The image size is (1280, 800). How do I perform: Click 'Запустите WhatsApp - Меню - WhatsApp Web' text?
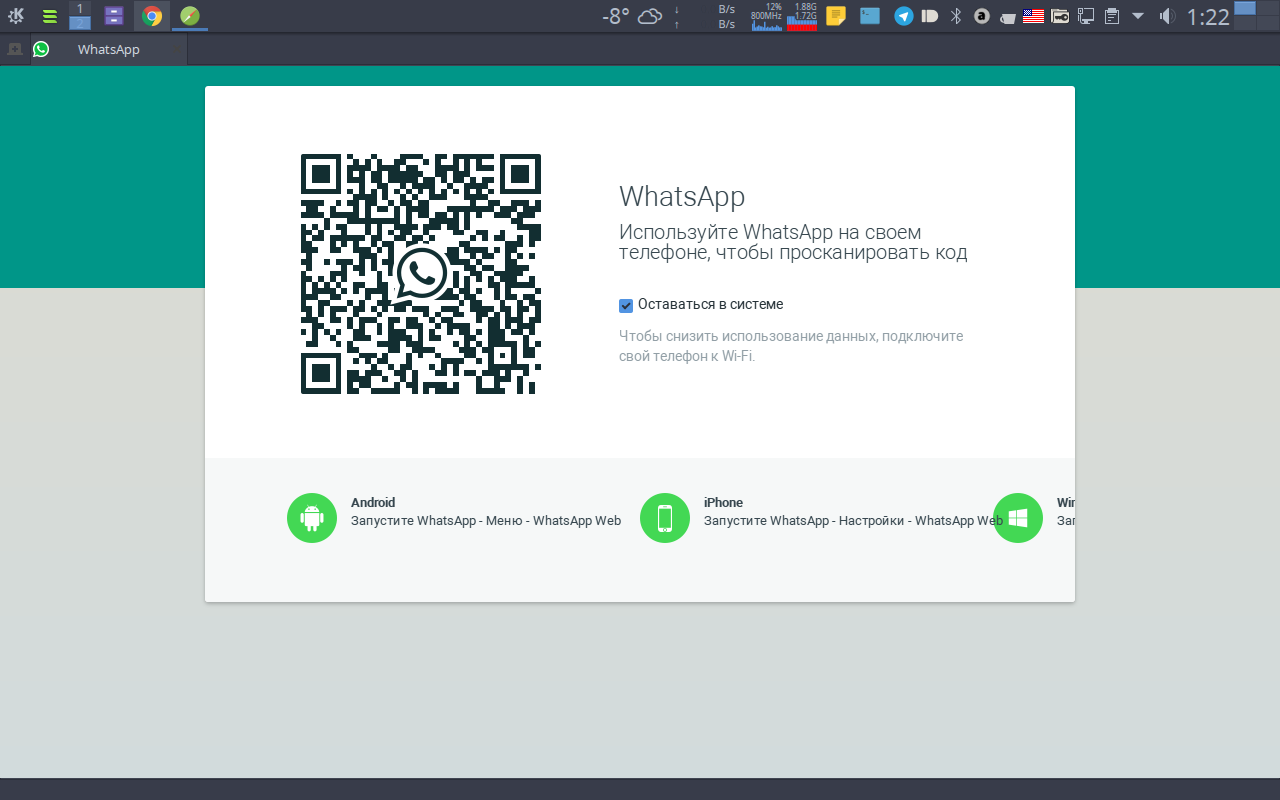[486, 521]
